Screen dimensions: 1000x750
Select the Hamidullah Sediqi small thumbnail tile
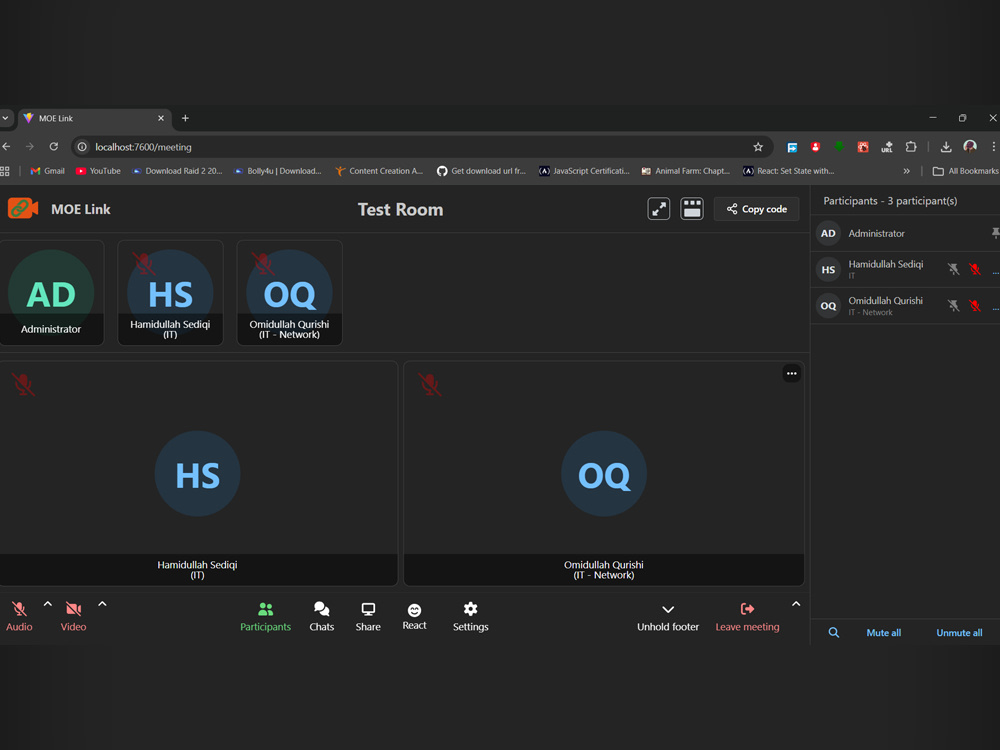pos(170,293)
